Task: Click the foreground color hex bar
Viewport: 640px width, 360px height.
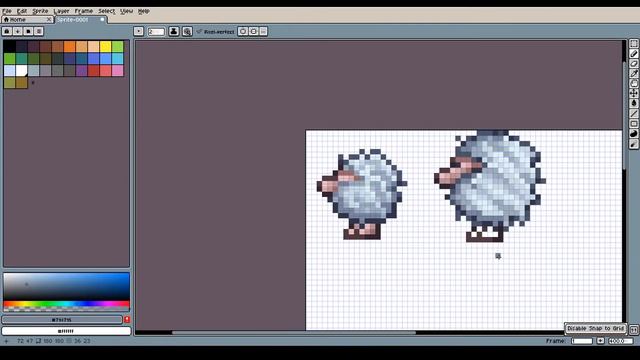Action: (x=62, y=320)
